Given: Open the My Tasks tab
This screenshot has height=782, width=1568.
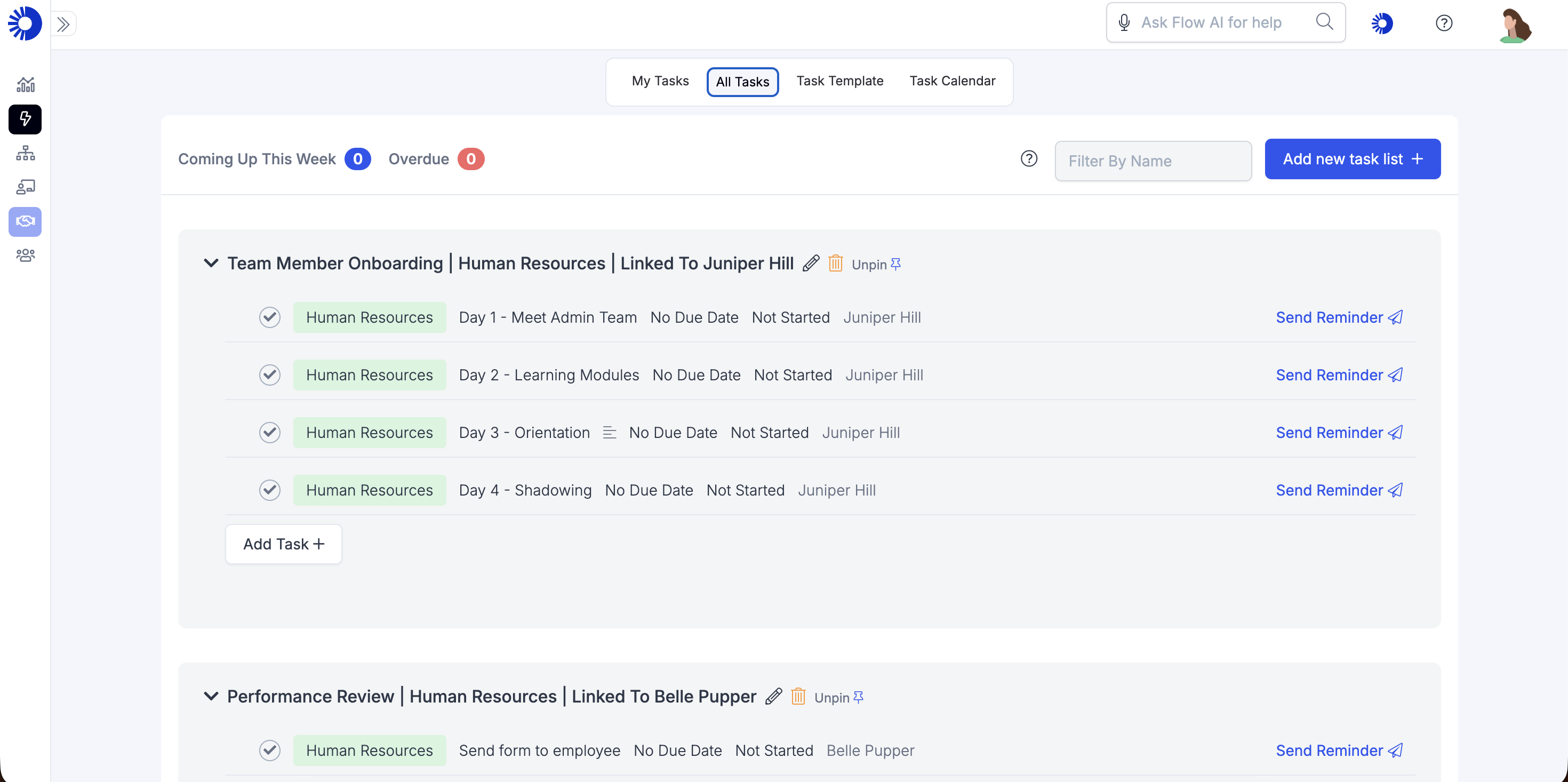Looking at the screenshot, I should pos(660,81).
